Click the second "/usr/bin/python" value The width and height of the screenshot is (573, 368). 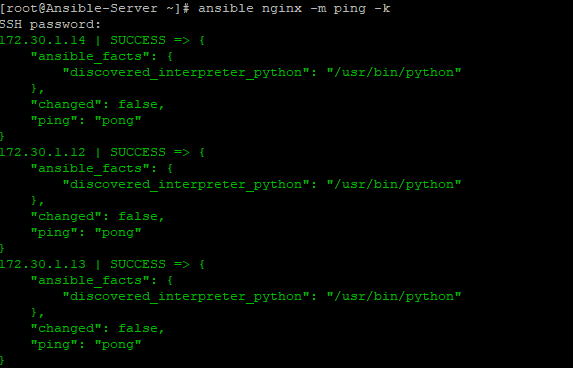(394, 185)
